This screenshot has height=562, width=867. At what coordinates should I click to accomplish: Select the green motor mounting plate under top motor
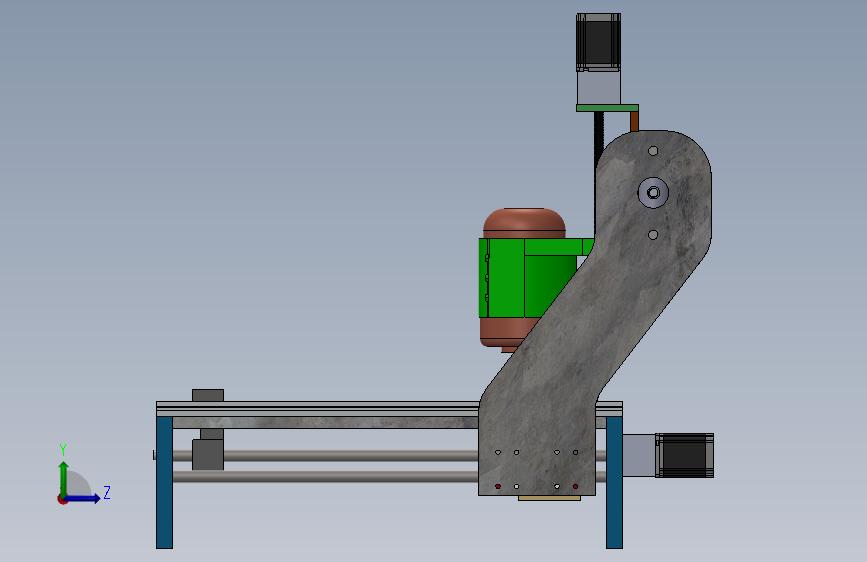[607, 108]
